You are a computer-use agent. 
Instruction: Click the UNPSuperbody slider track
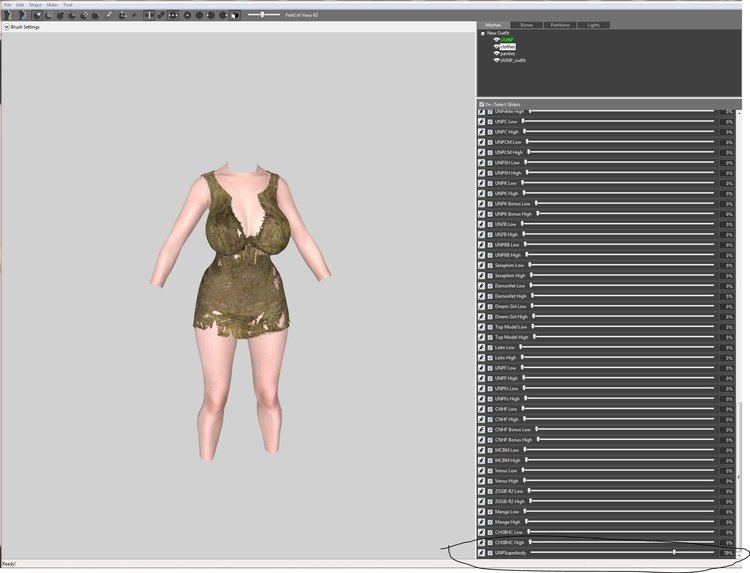(622, 552)
